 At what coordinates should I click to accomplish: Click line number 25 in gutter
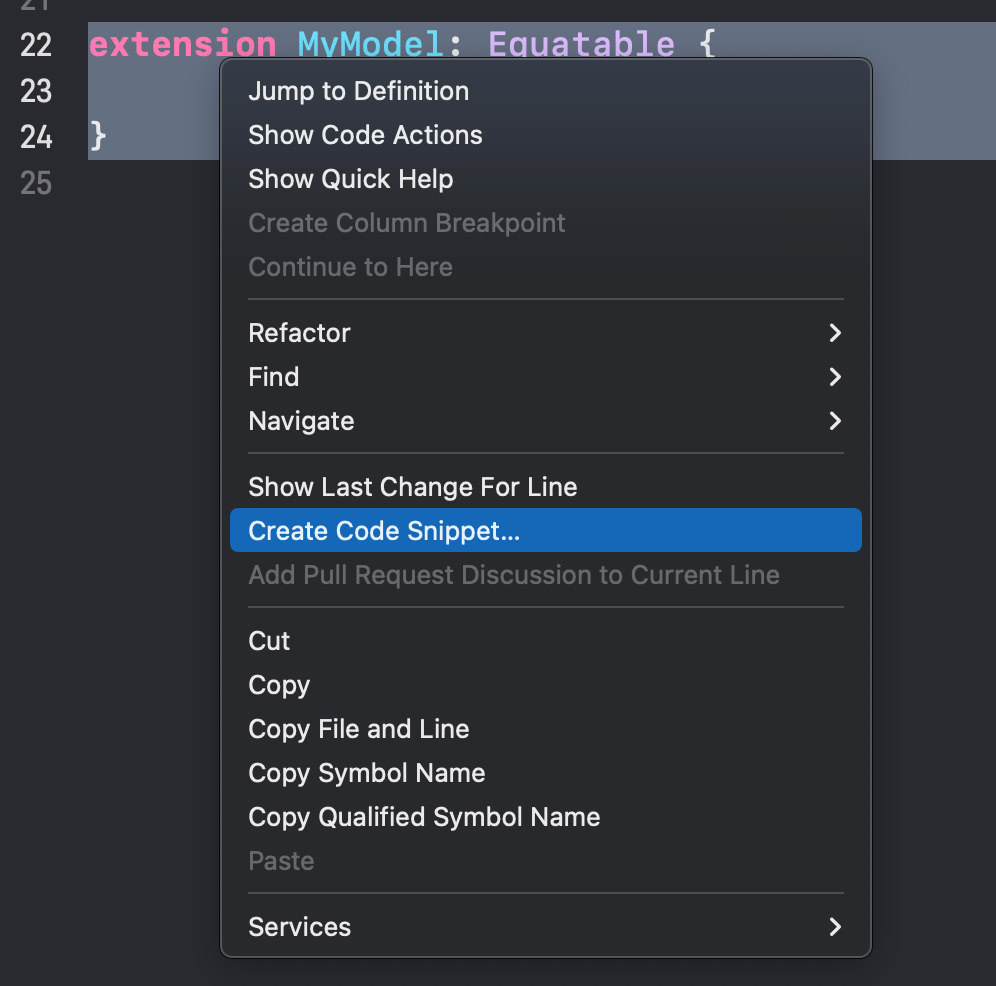tap(36, 183)
